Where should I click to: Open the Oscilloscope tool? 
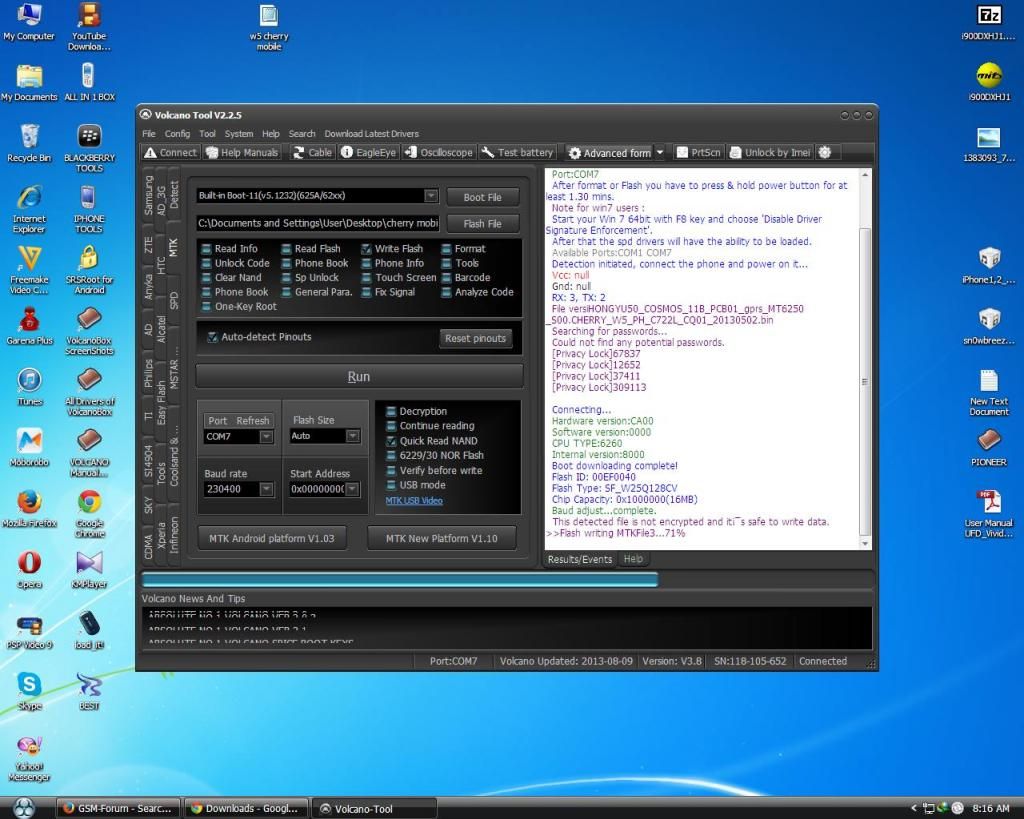point(438,153)
